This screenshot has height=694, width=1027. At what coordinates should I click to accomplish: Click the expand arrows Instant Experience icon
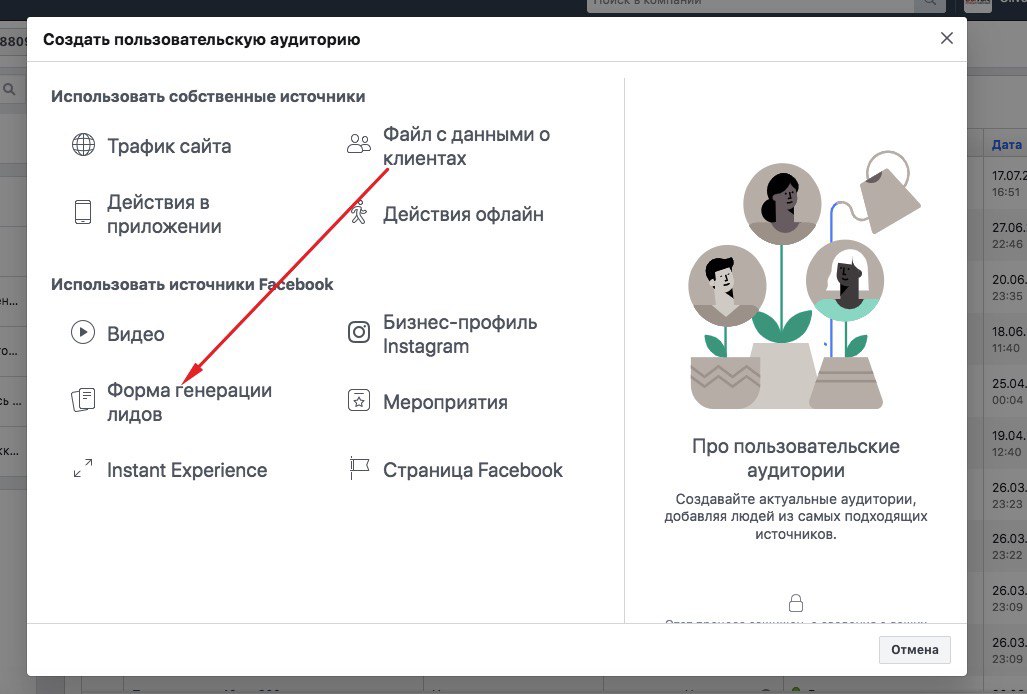[83, 468]
